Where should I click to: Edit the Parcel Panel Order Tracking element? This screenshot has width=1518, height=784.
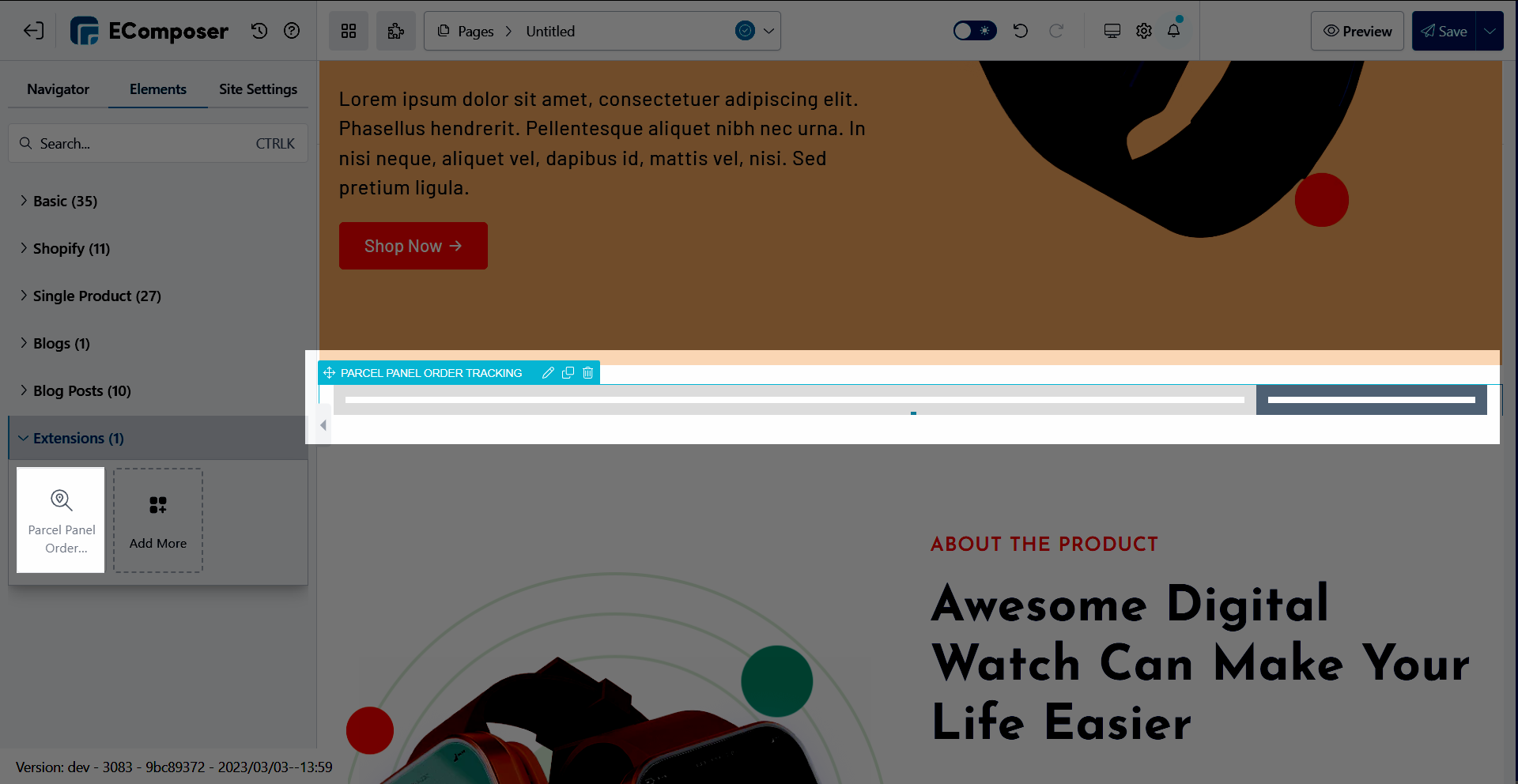(x=548, y=372)
